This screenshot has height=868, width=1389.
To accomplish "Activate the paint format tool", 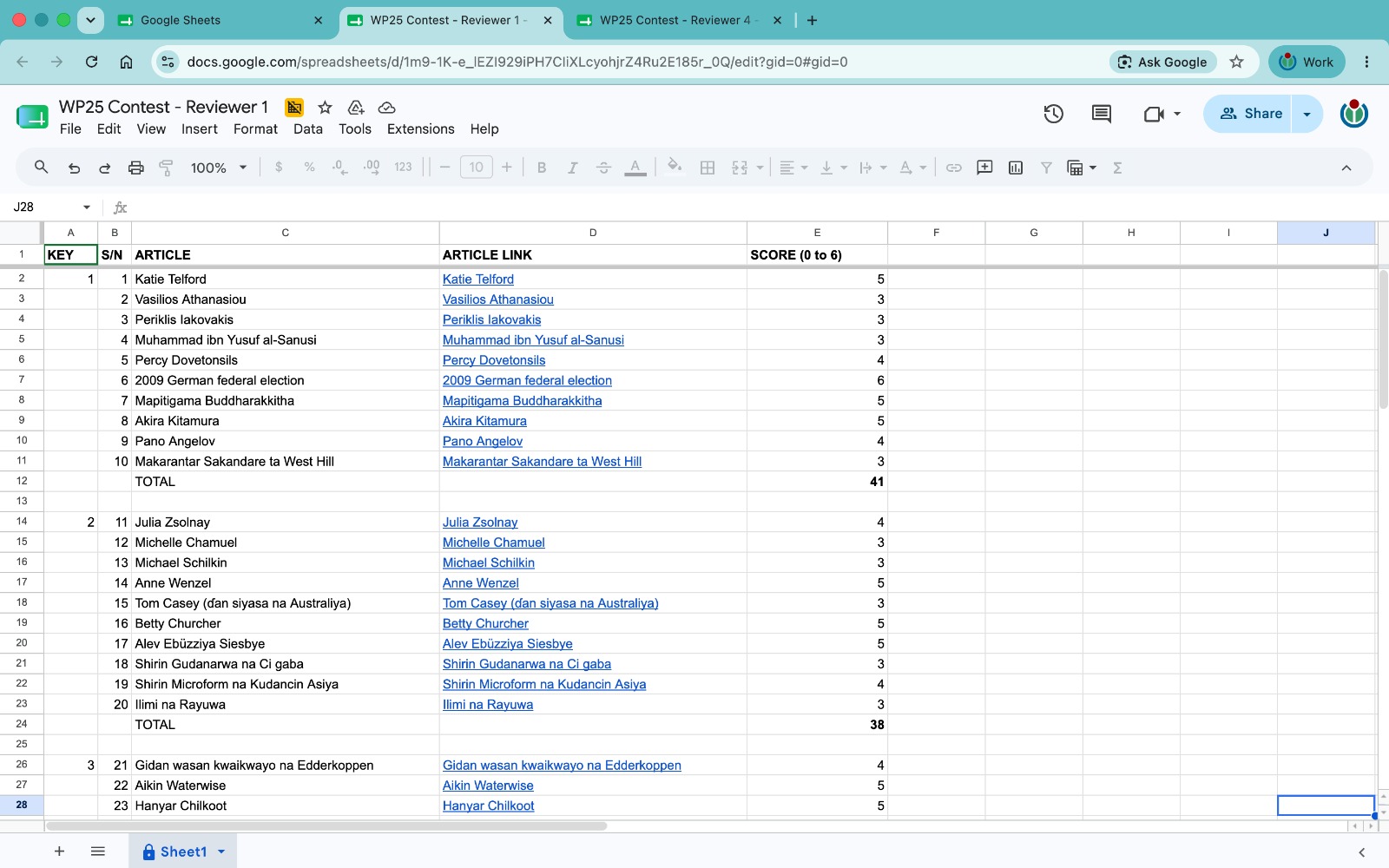I will [x=167, y=168].
